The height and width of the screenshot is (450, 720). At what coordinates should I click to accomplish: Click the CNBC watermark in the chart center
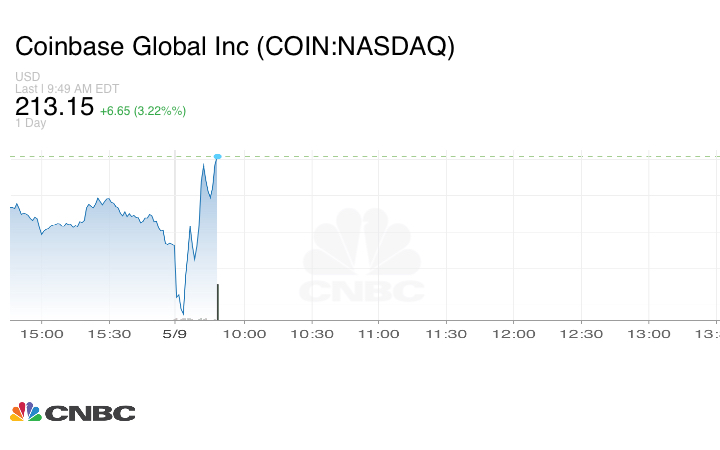tap(363, 256)
